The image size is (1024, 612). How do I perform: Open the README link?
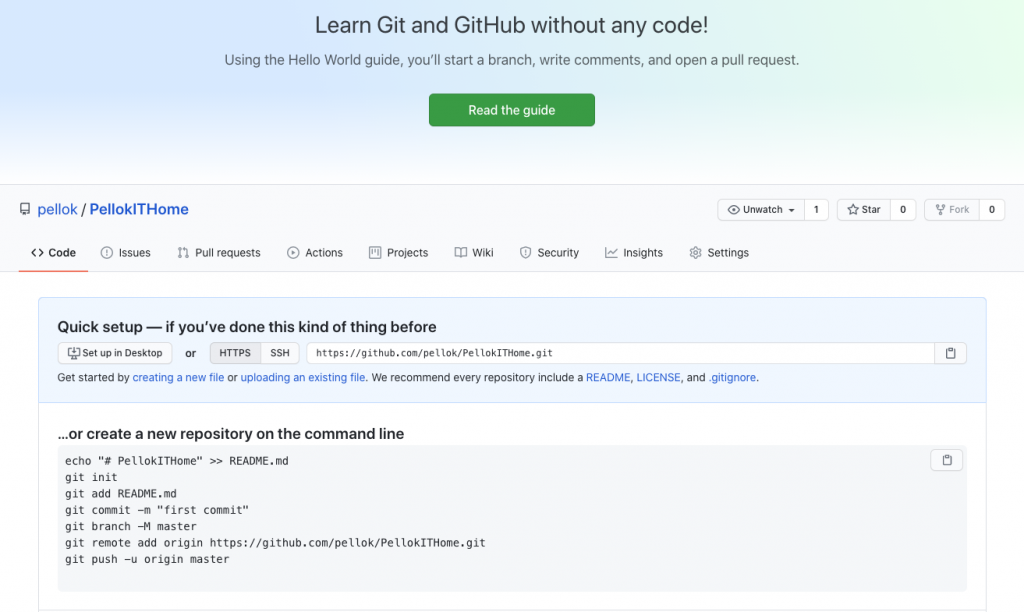click(x=608, y=378)
